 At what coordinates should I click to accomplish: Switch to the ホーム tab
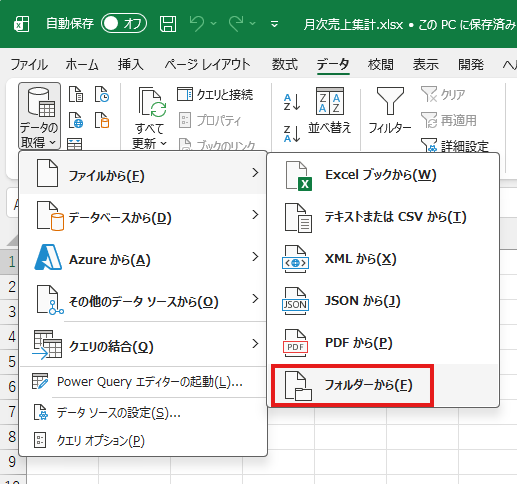coord(82,64)
